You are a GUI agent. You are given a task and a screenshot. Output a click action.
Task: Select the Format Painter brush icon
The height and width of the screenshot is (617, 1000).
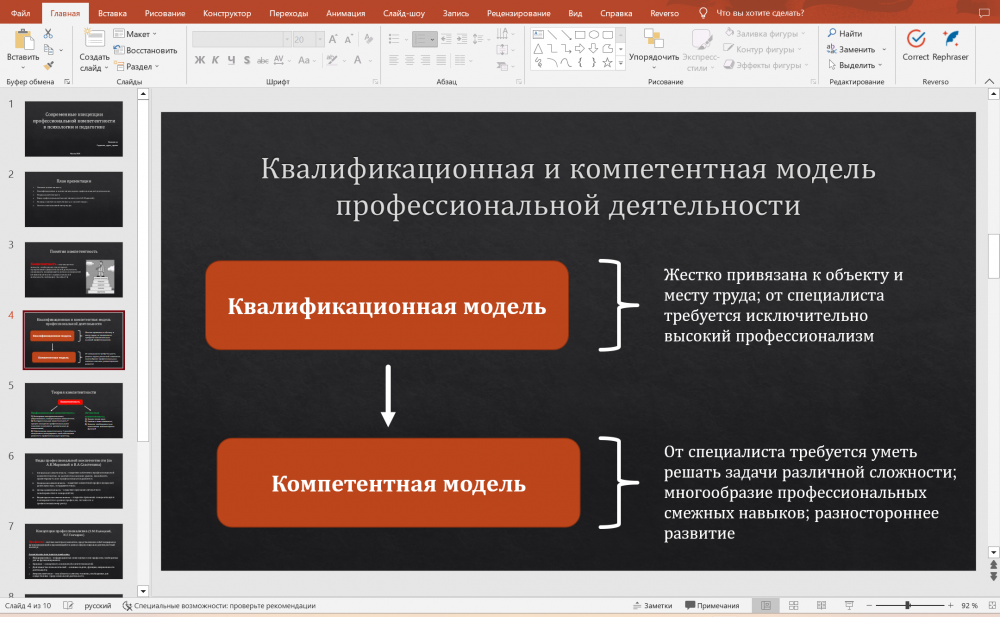pos(48,64)
